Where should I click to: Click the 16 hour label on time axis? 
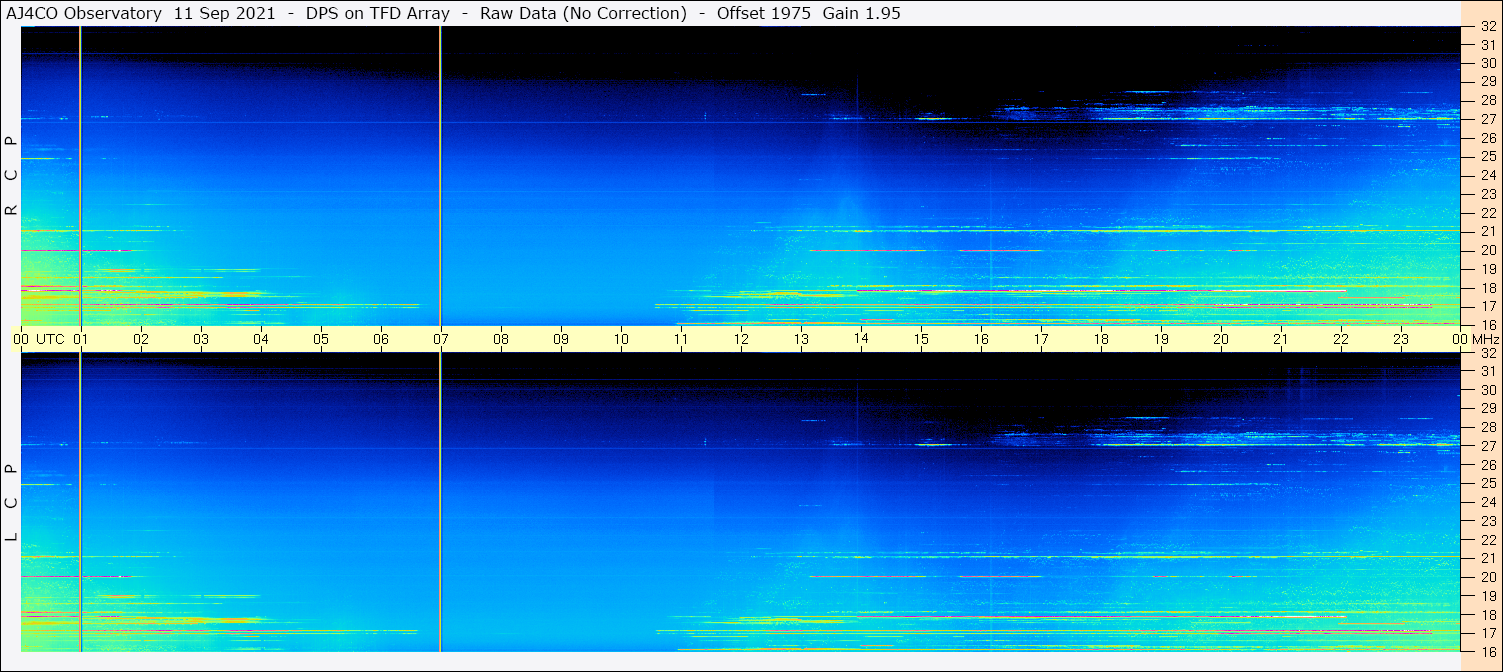coord(981,339)
